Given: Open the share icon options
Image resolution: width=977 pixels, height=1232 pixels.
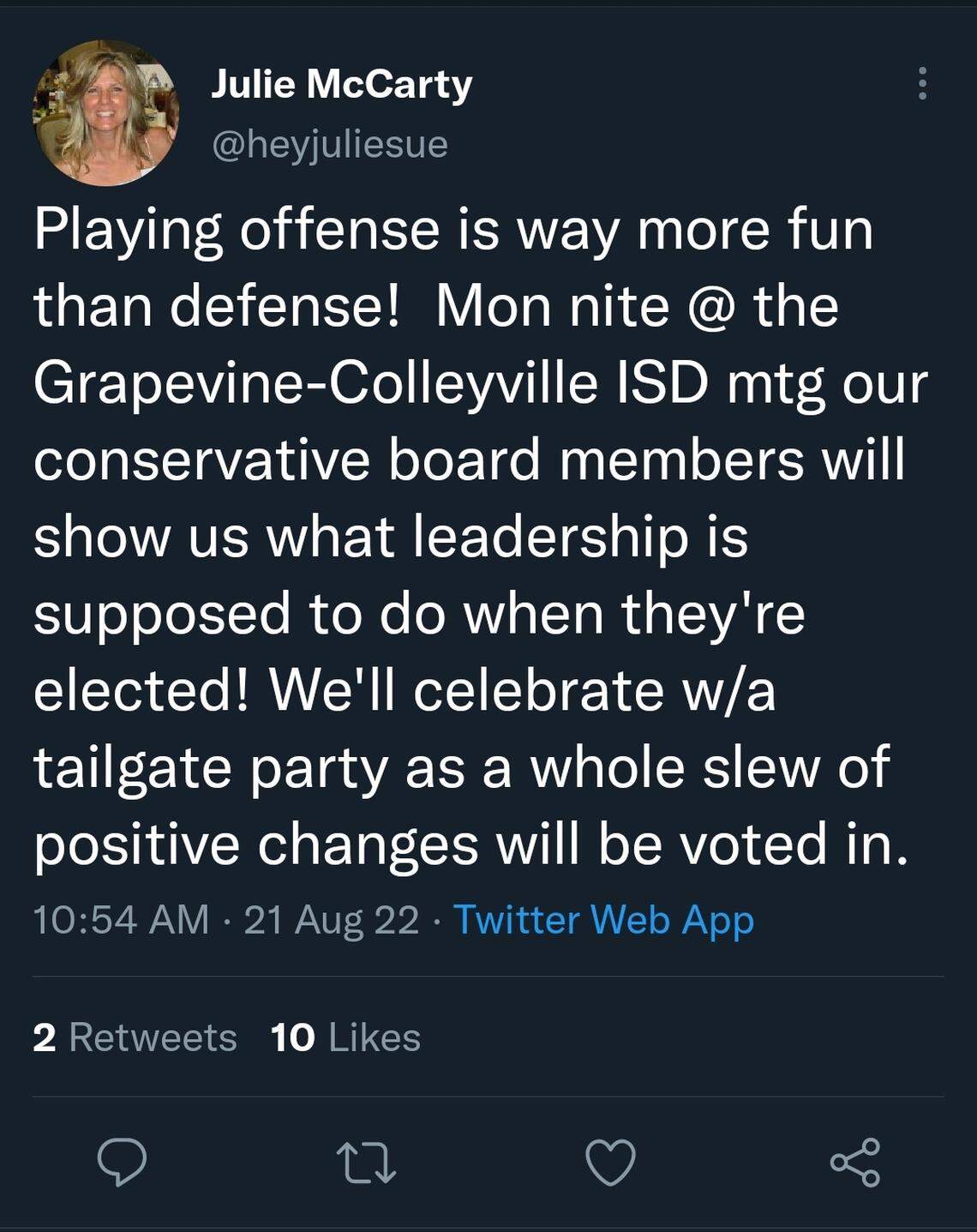Looking at the screenshot, I should pyautogui.click(x=854, y=1163).
